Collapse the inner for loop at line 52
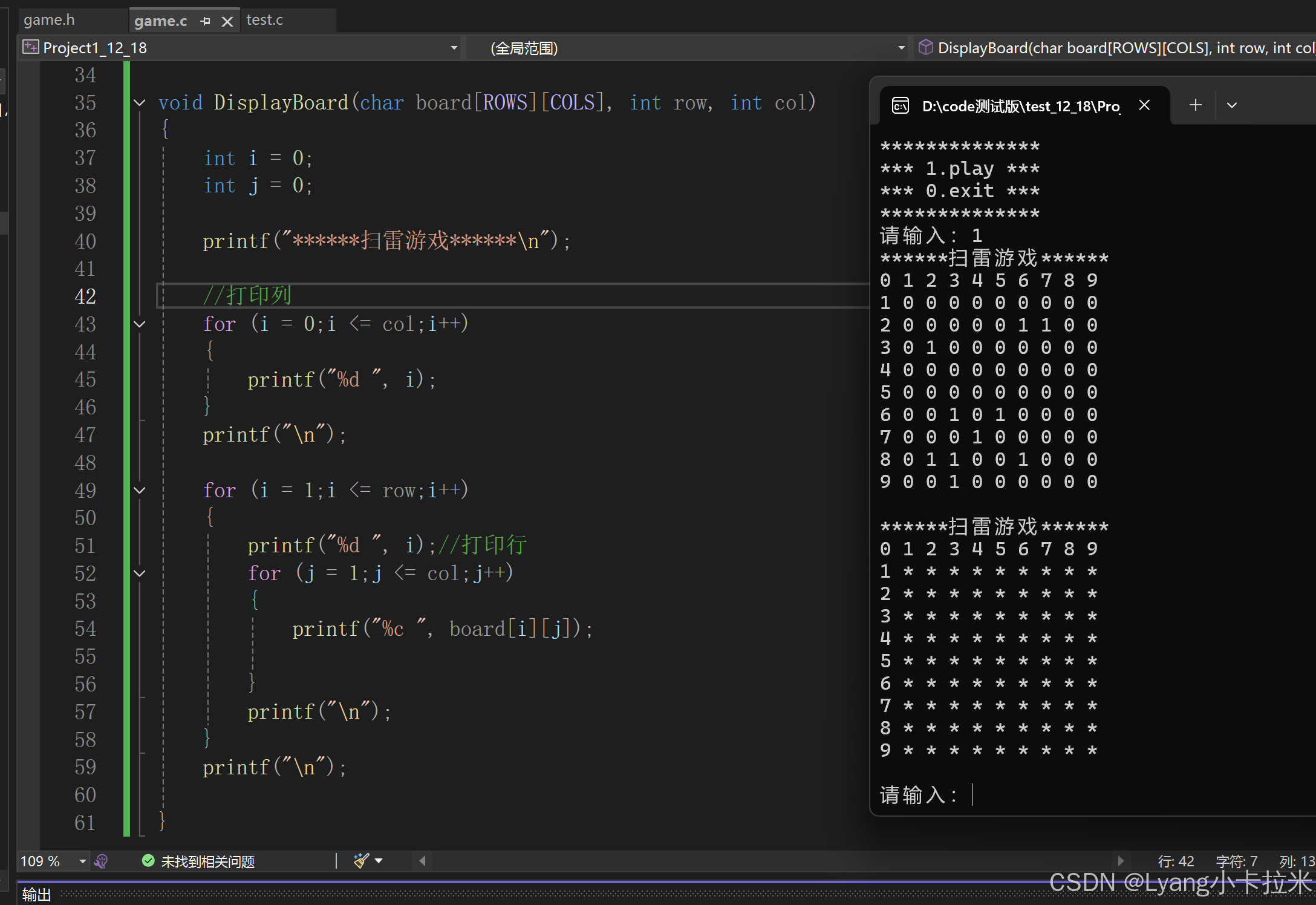 [x=140, y=573]
